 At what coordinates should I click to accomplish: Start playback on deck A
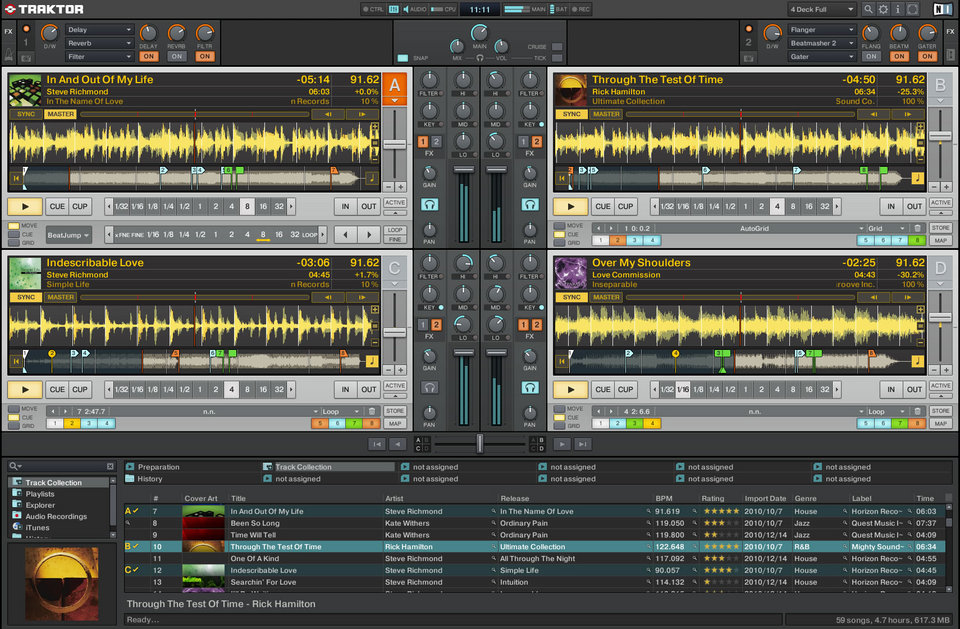[25, 206]
